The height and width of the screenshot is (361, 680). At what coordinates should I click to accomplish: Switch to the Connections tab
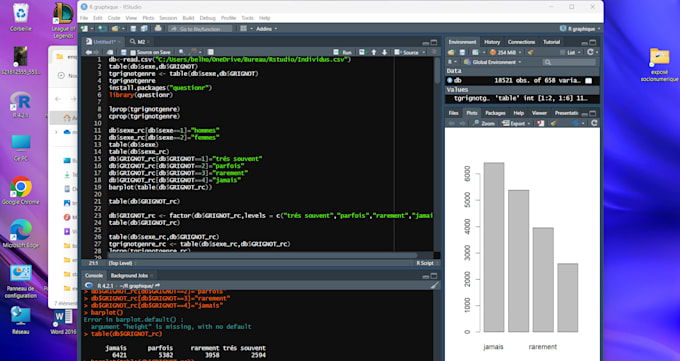tap(521, 42)
